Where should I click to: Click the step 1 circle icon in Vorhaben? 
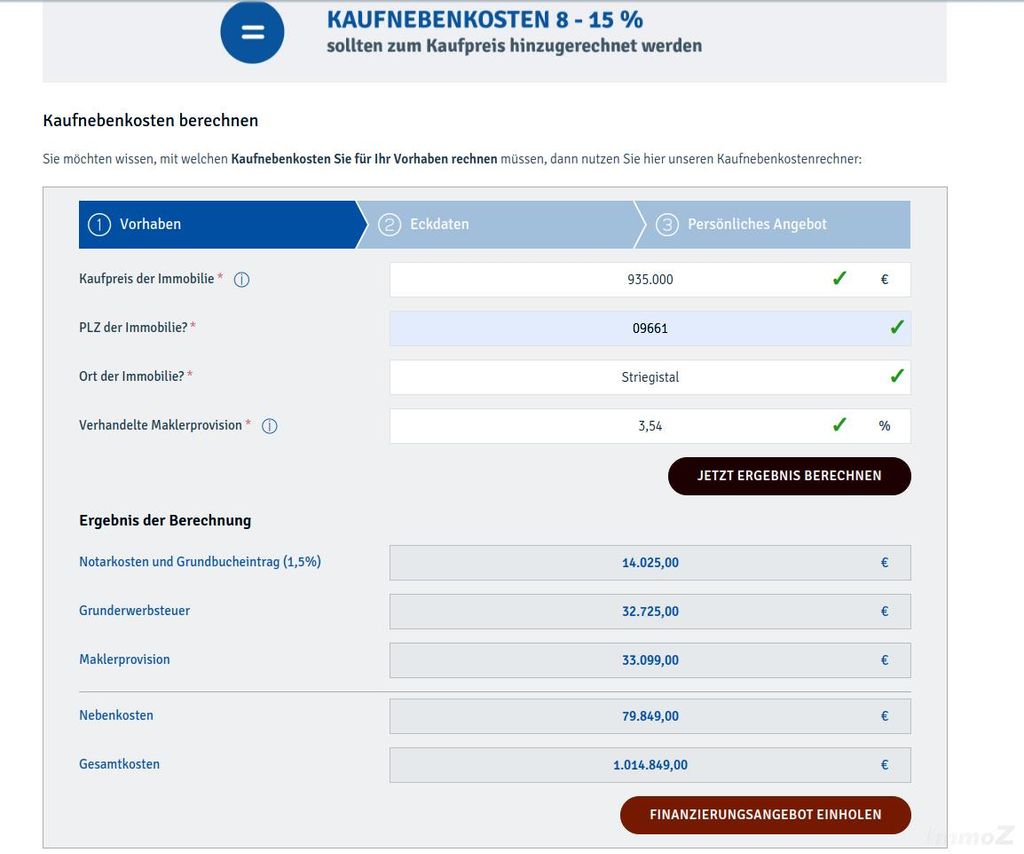[99, 225]
